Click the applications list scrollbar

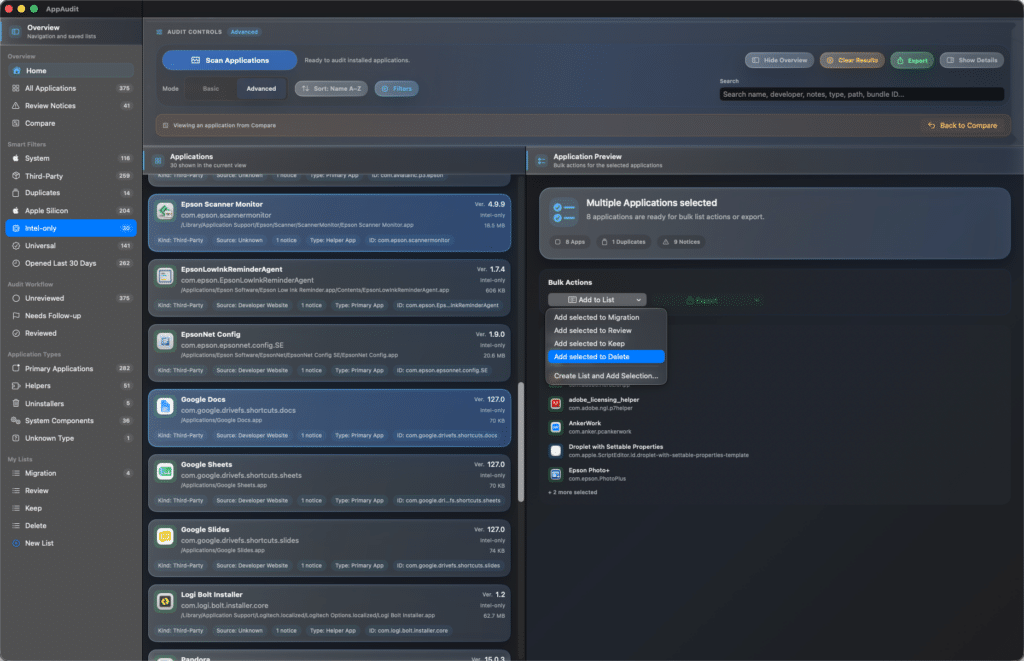tap(520, 442)
